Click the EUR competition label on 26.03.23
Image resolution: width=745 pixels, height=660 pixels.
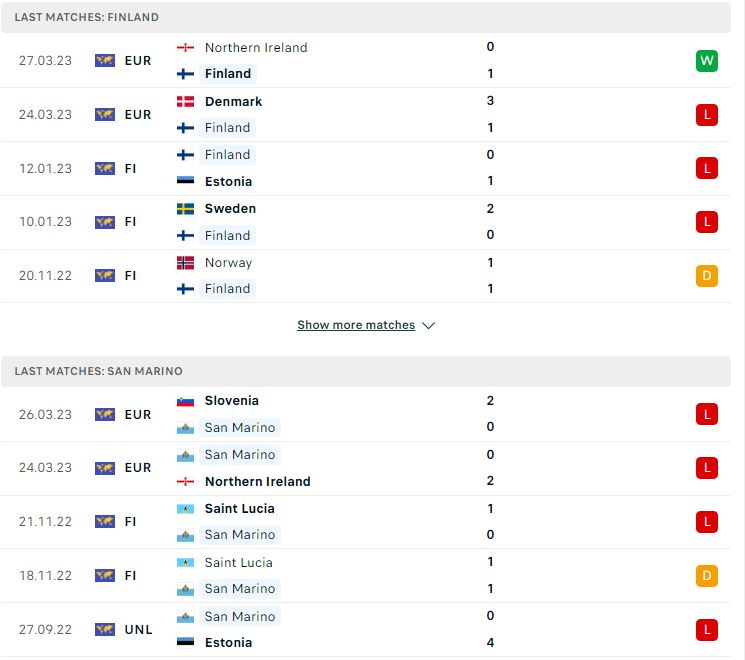tap(138, 415)
